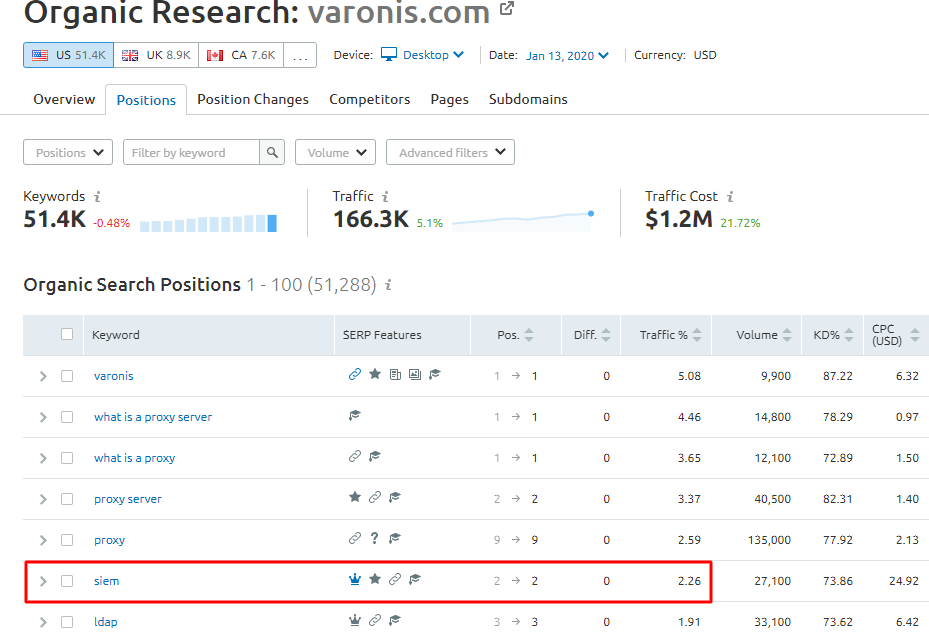929x638 pixels.
Task: Click the keywords trend bar chart
Action: click(209, 223)
